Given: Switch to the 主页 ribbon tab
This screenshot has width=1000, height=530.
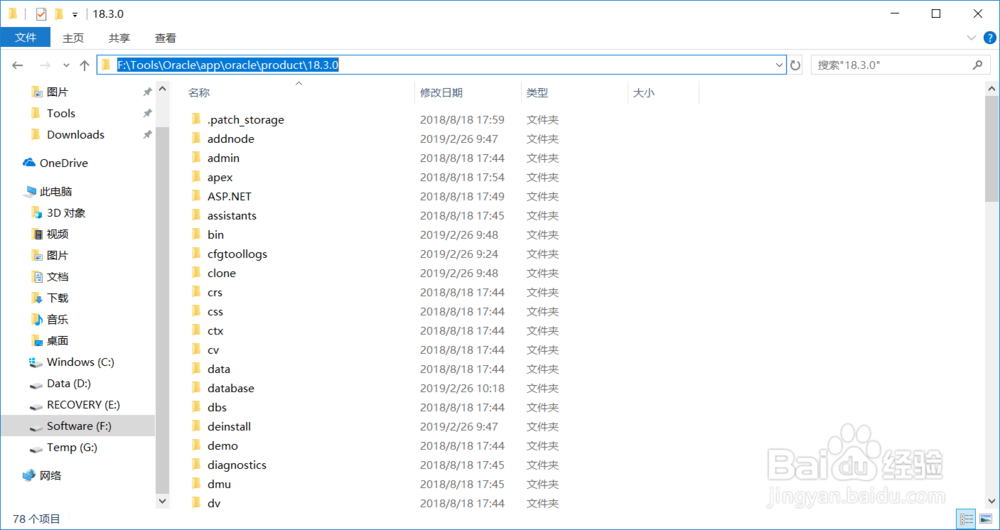Looking at the screenshot, I should point(73,38).
